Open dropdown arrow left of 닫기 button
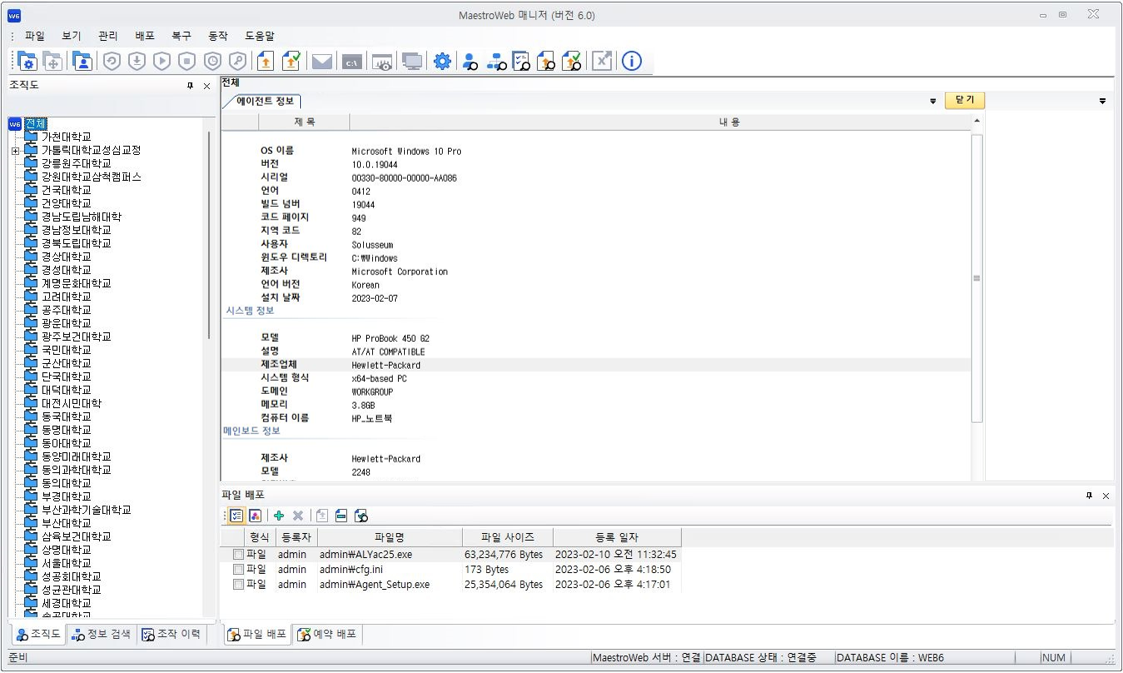The height and width of the screenshot is (673, 1123). 933,101
